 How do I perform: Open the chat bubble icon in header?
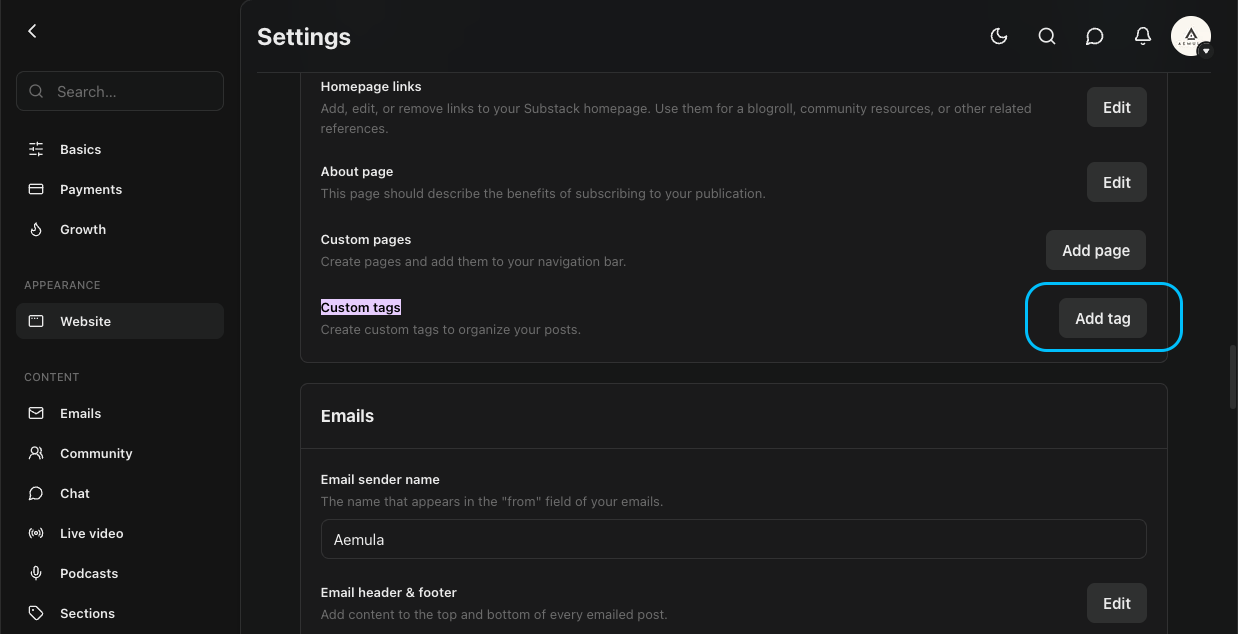pyautogui.click(x=1094, y=36)
